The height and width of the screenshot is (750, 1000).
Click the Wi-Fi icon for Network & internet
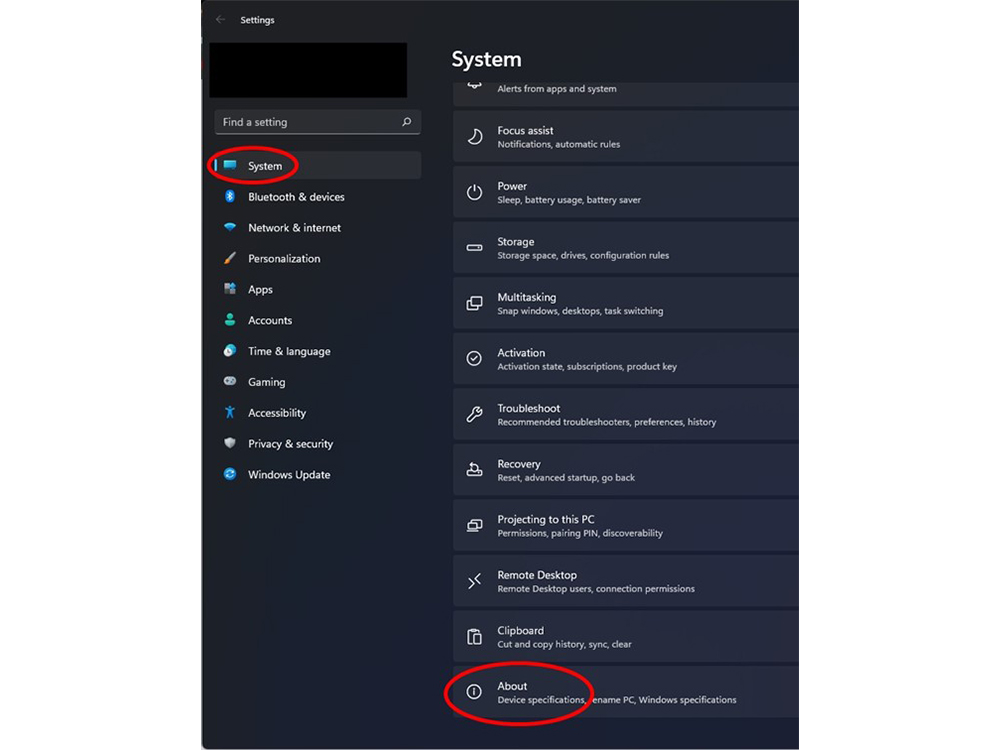click(230, 227)
